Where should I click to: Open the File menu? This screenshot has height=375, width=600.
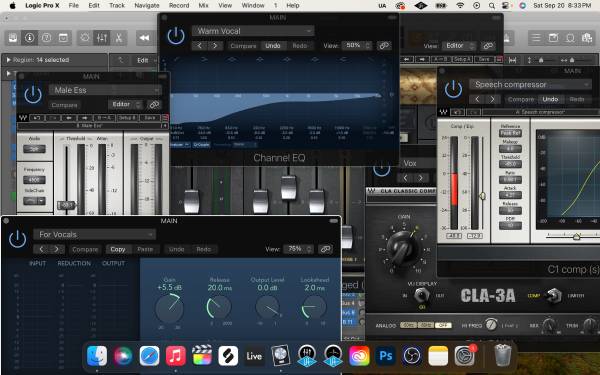[x=73, y=5]
